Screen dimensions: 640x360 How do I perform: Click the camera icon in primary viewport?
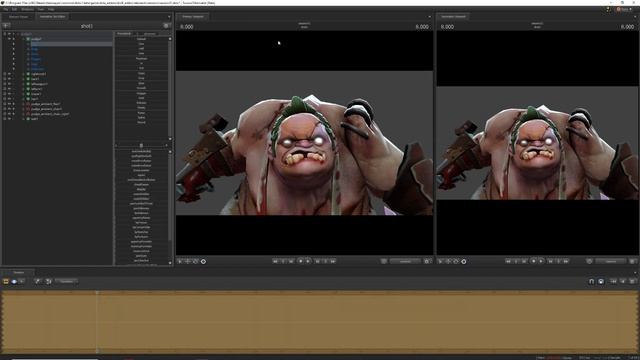(384, 261)
